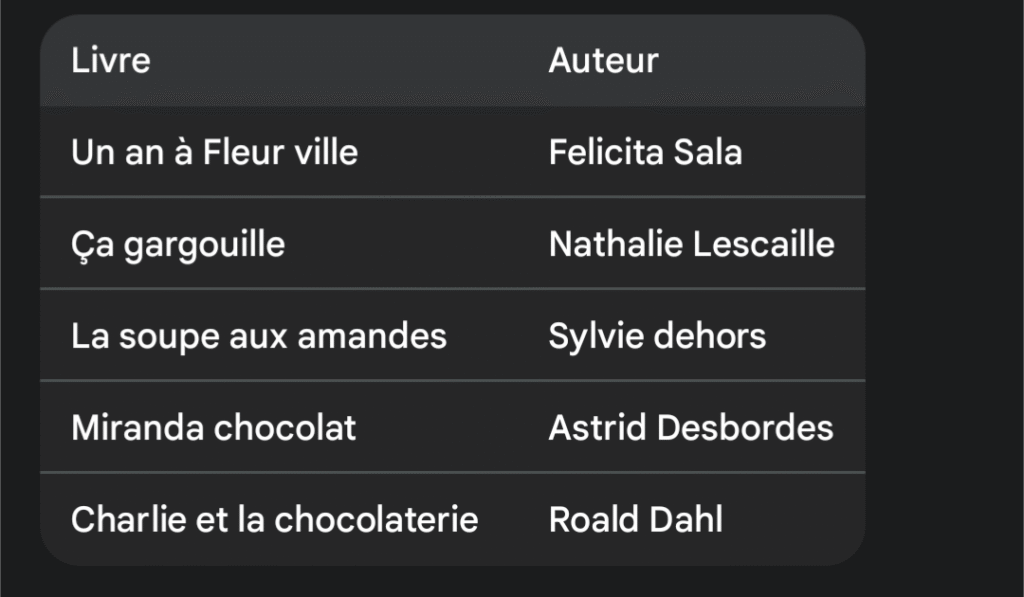Click the surname Desbordes
Viewport: 1024px width, 597px height.
pos(745,428)
